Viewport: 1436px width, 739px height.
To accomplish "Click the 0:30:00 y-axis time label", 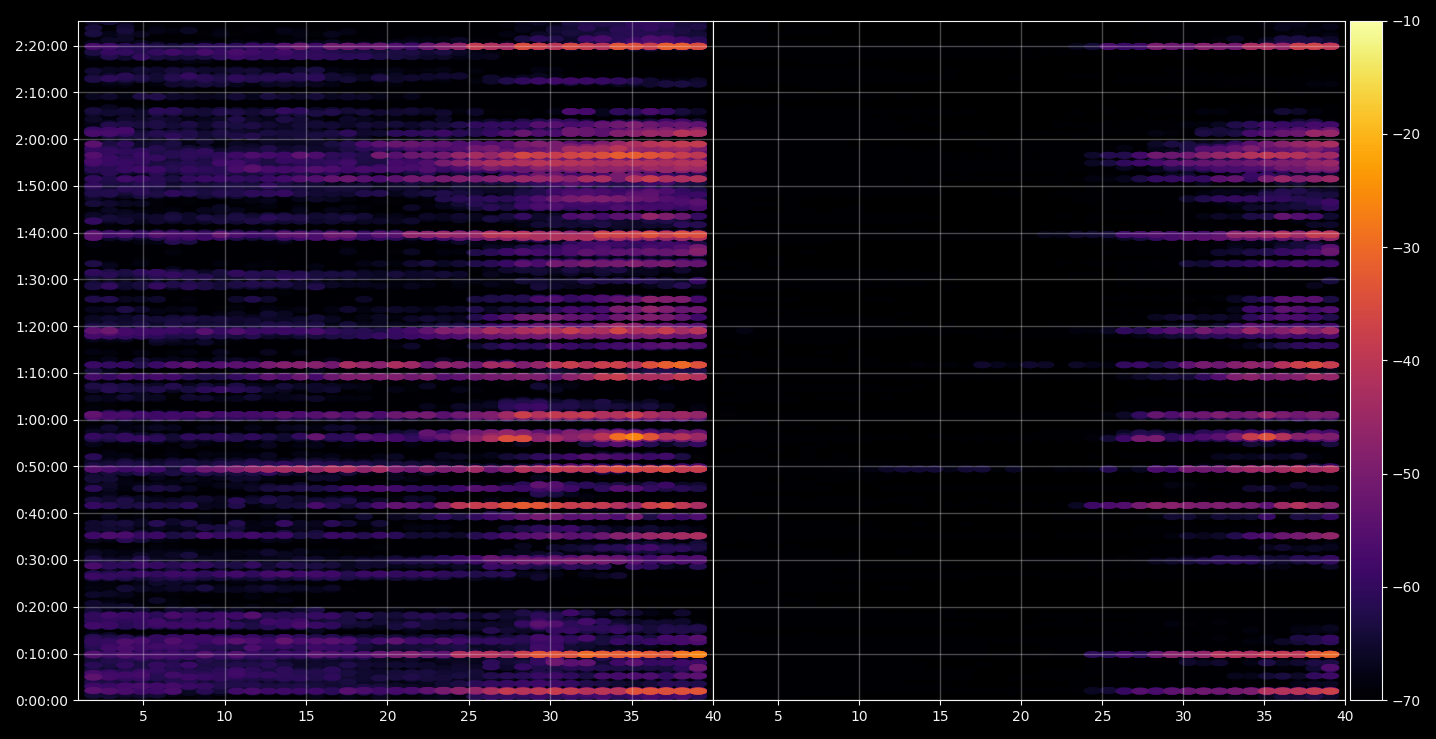I will tap(42, 560).
